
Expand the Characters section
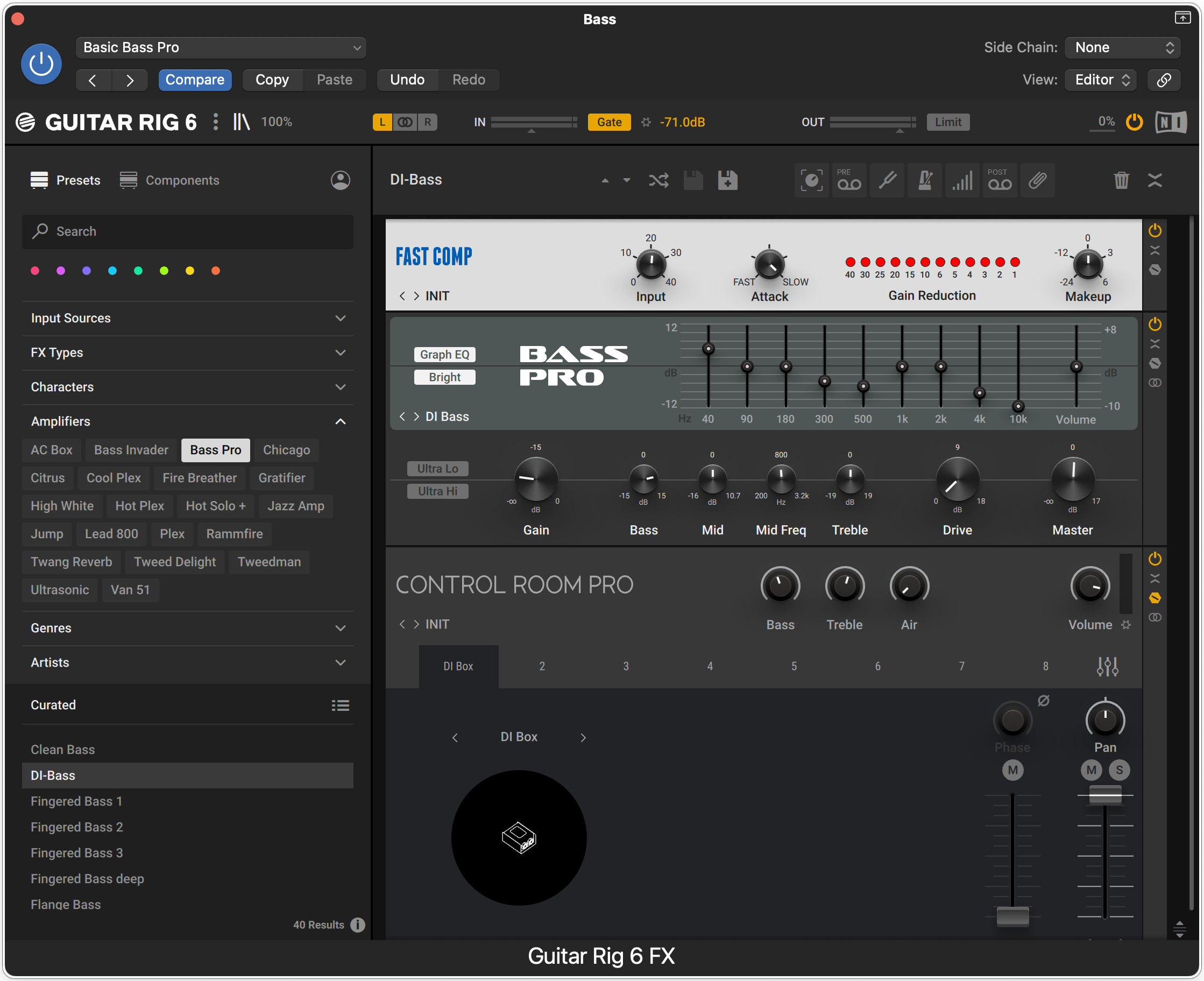pos(188,387)
